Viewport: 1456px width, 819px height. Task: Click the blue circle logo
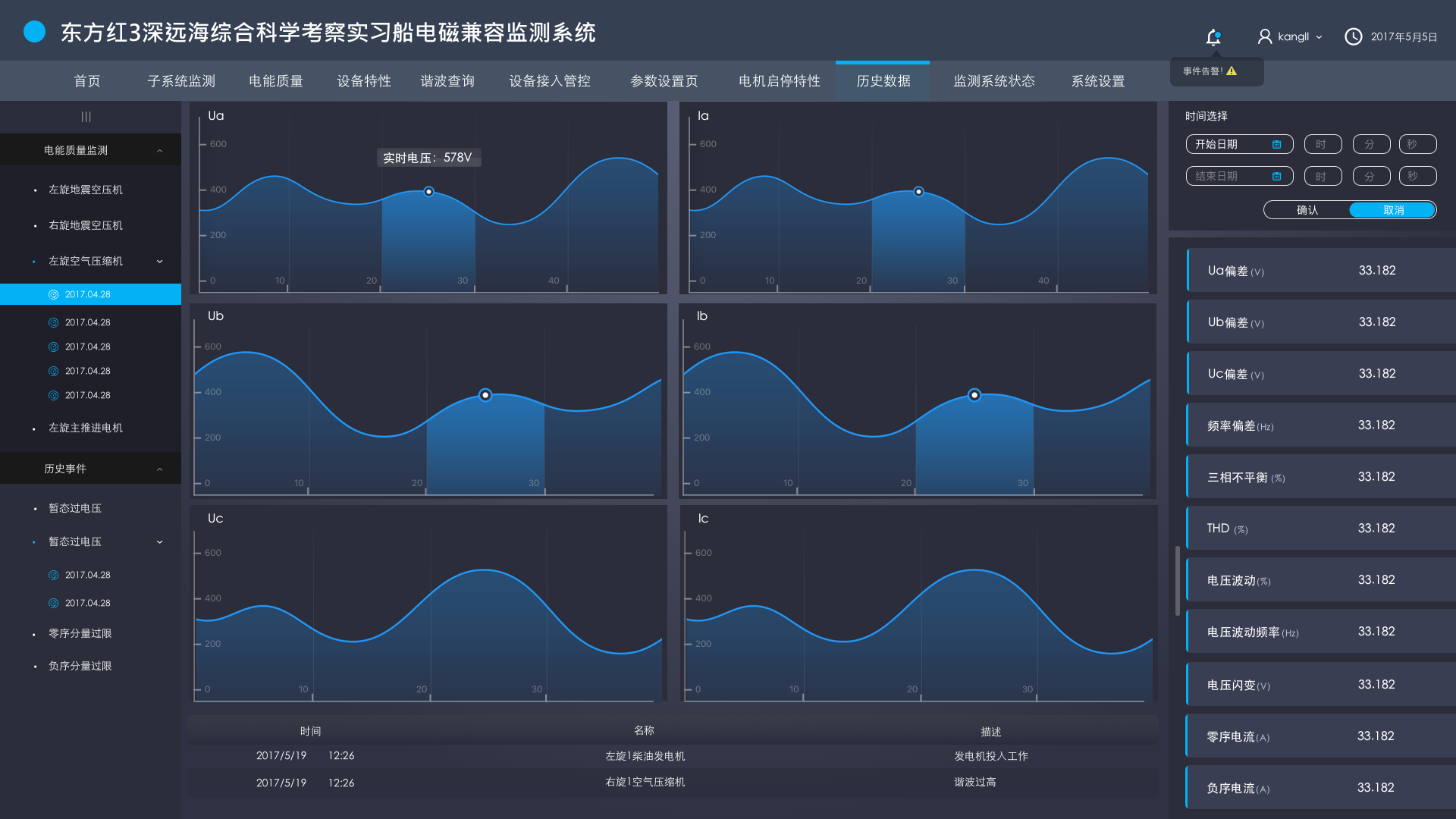(34, 32)
